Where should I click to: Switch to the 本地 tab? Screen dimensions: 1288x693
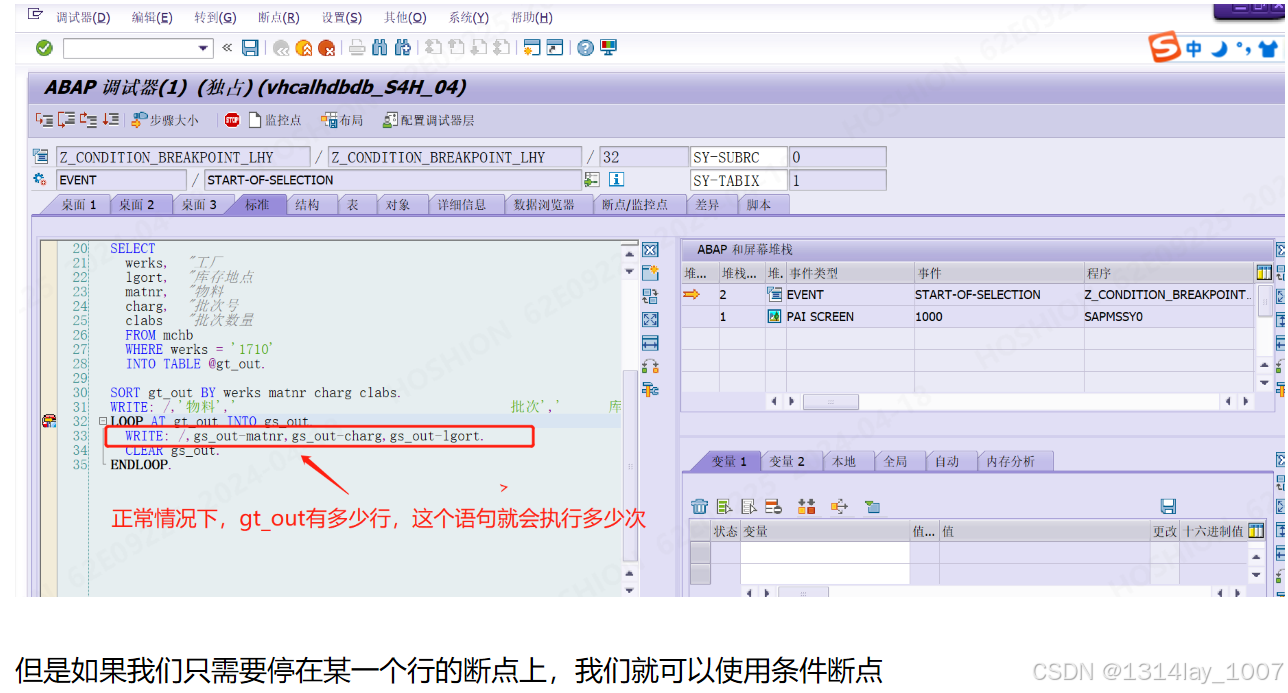[x=844, y=461]
